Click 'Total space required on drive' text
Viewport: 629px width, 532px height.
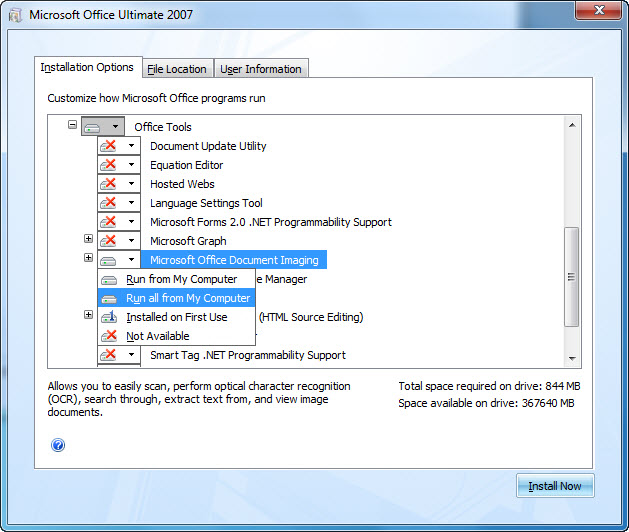(489, 386)
